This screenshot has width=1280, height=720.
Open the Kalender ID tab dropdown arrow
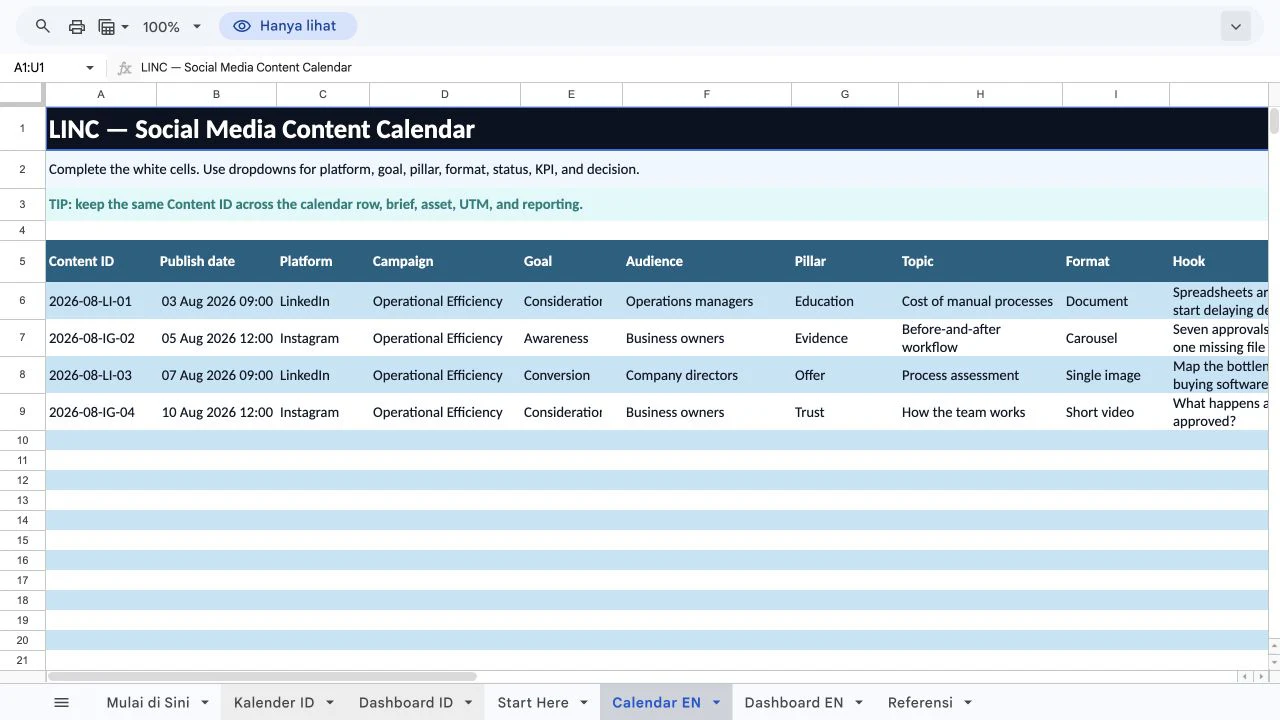330,703
